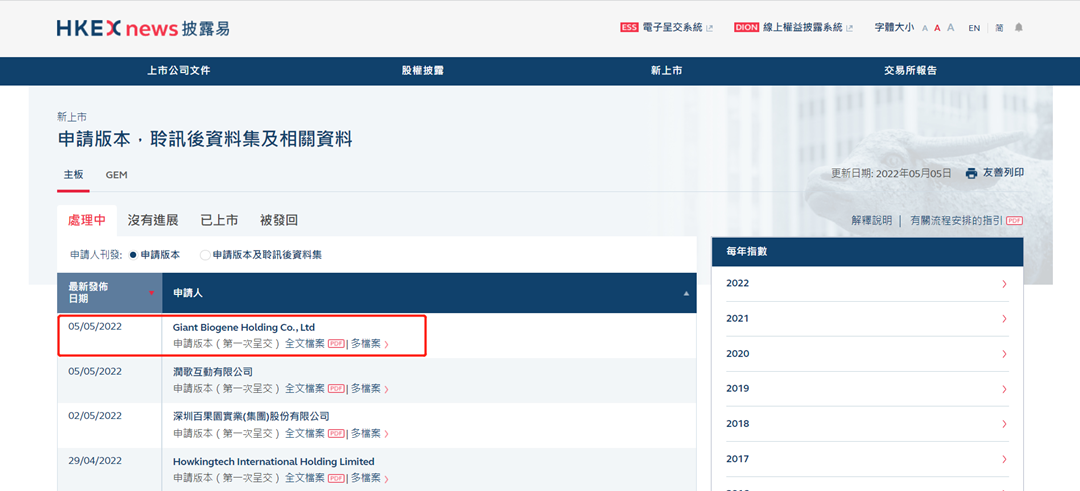Screen dimensions: 1080x491
Task: Open the DION 線上權益披露系統 link
Action: click(x=793, y=28)
